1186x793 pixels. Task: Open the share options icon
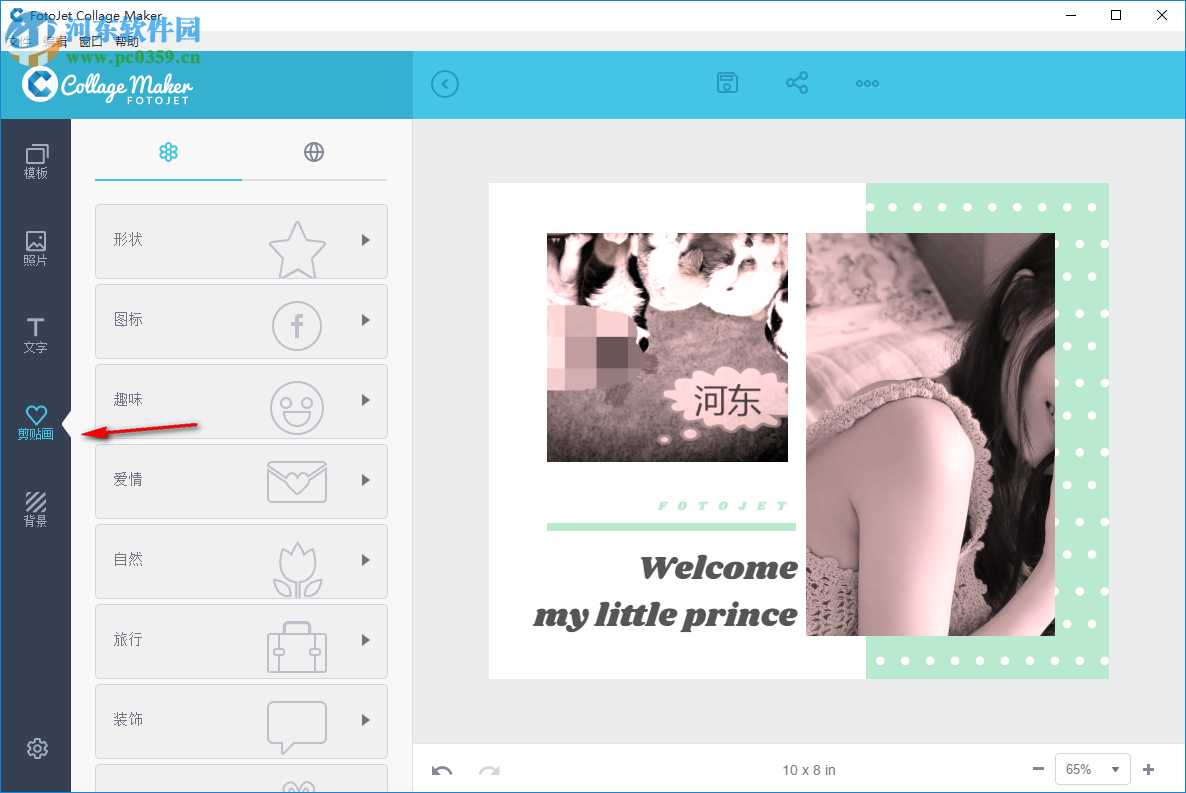(x=797, y=83)
